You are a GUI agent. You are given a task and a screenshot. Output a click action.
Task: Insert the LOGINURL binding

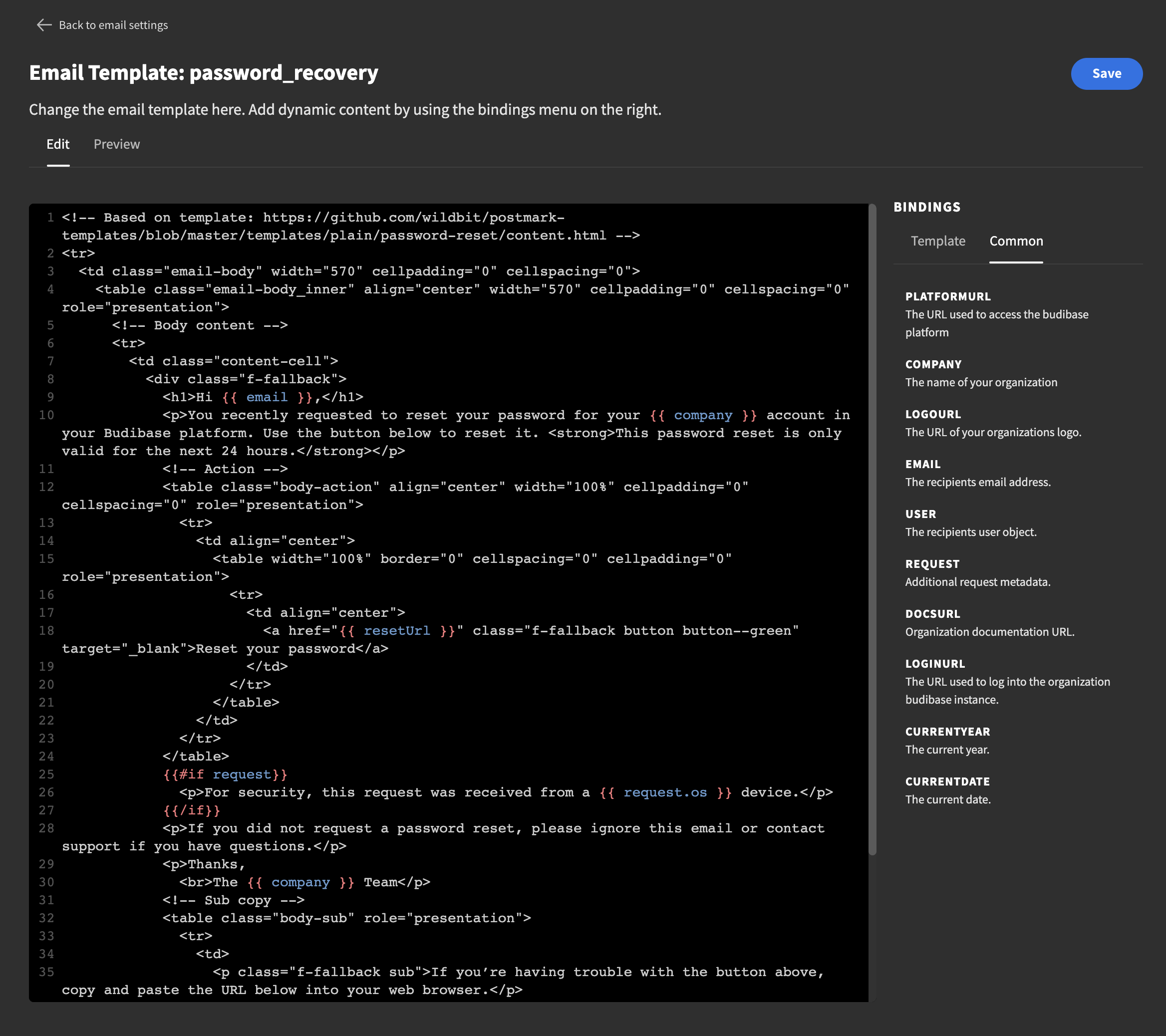pos(934,664)
